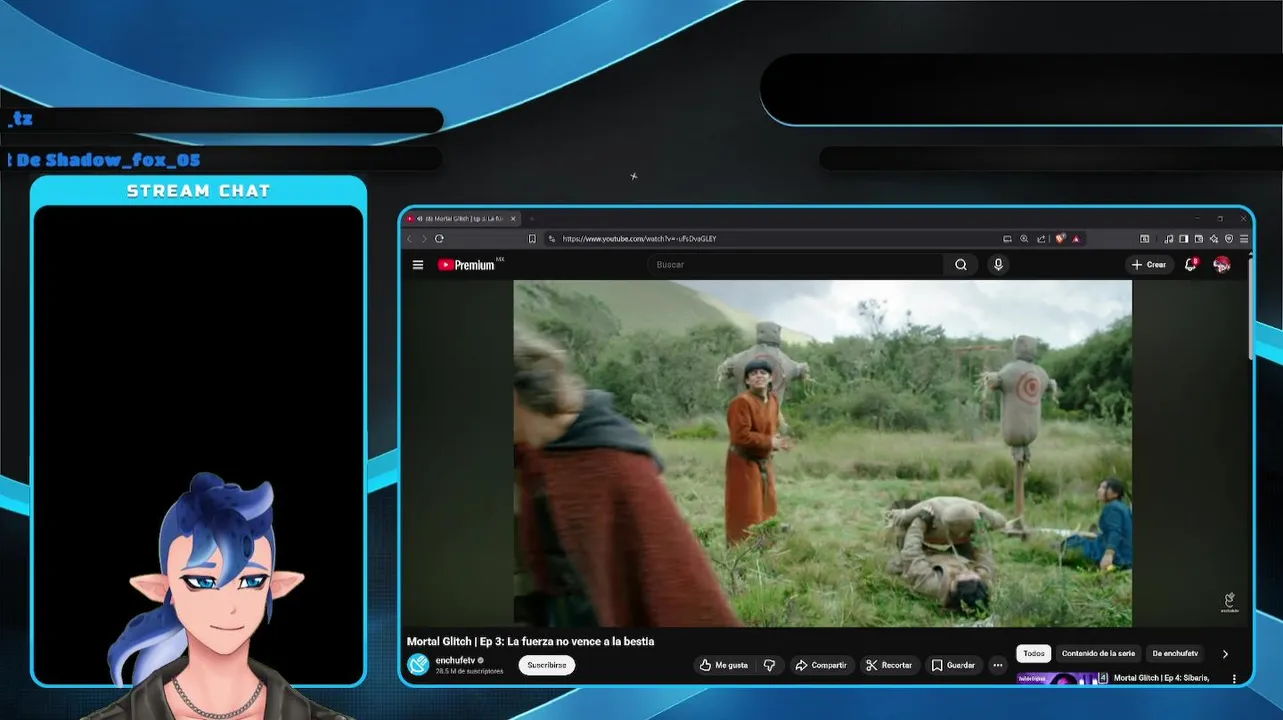Click the share icon in address bar
This screenshot has width=1283, height=720.
[x=1041, y=239]
